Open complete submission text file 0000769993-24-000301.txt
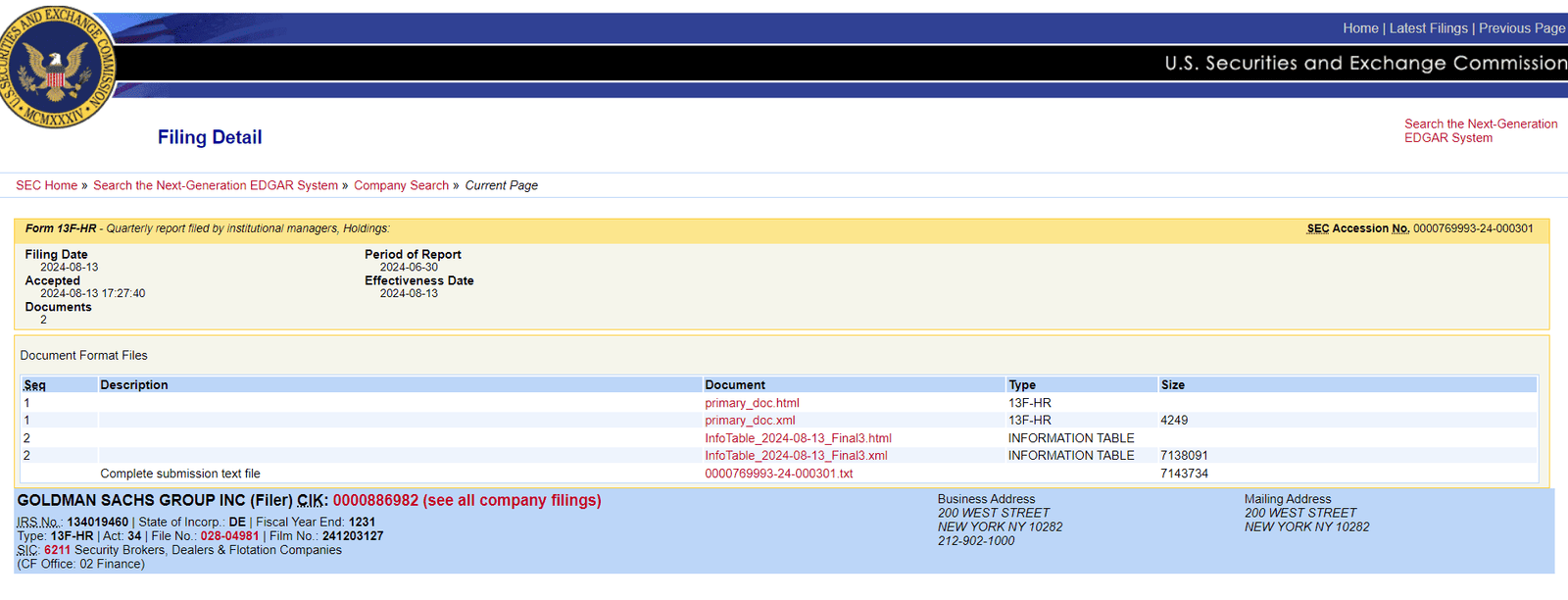Viewport: 1568px width, 600px height. 778,474
